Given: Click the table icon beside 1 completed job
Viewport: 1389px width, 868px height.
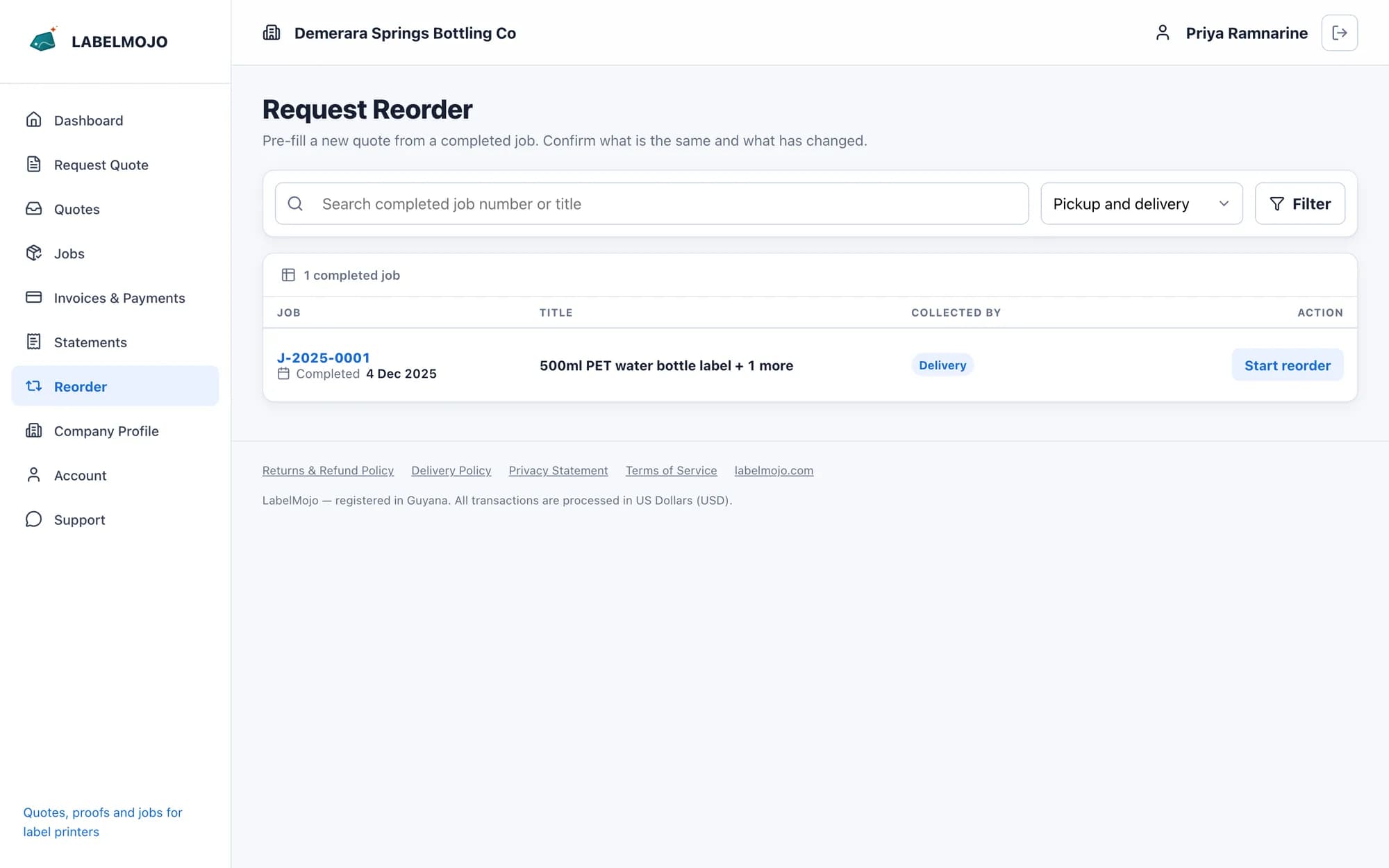Looking at the screenshot, I should click(288, 275).
